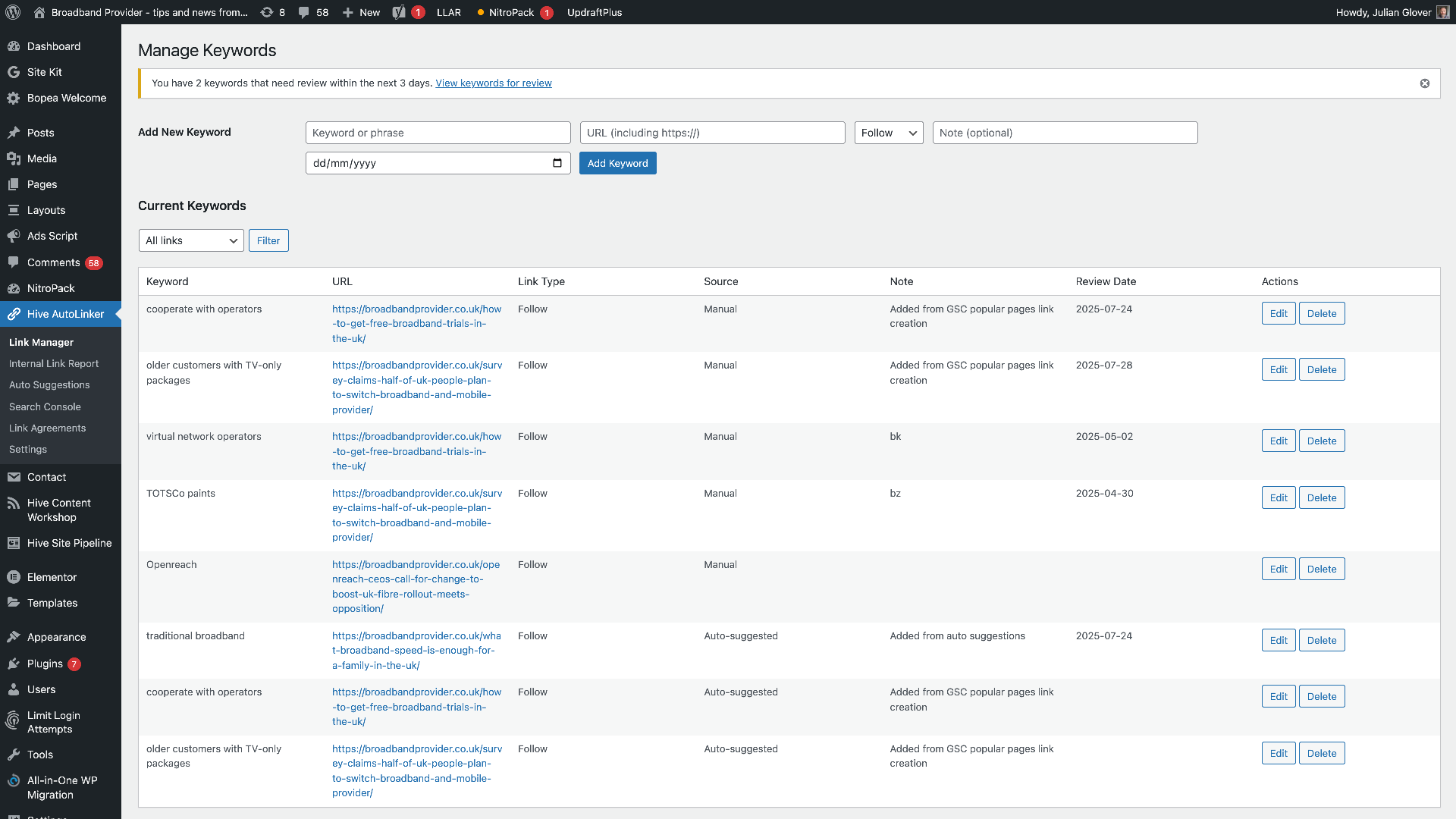Click the Ads Script megaphone icon
This screenshot has height=819, width=1456.
tap(14, 236)
